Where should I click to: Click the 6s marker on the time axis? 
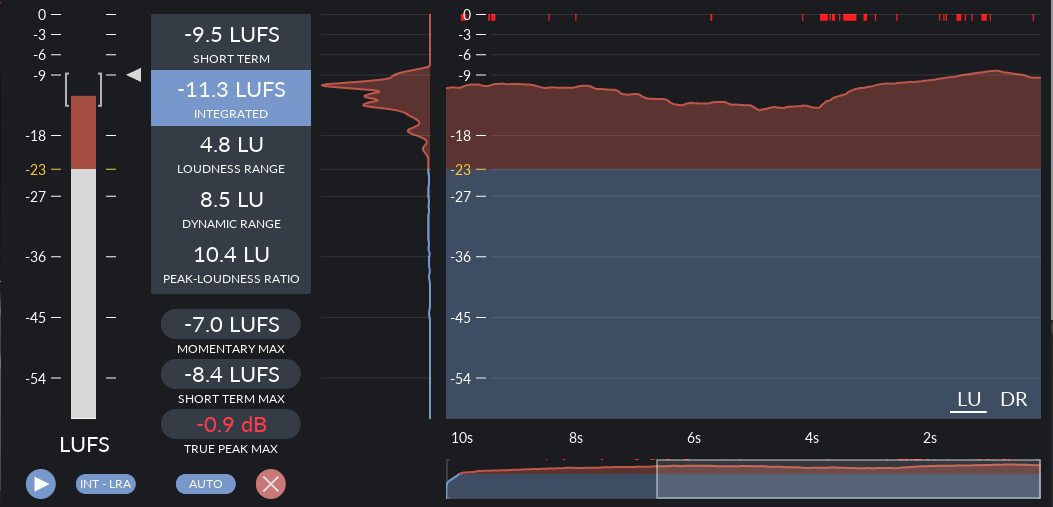coord(694,438)
